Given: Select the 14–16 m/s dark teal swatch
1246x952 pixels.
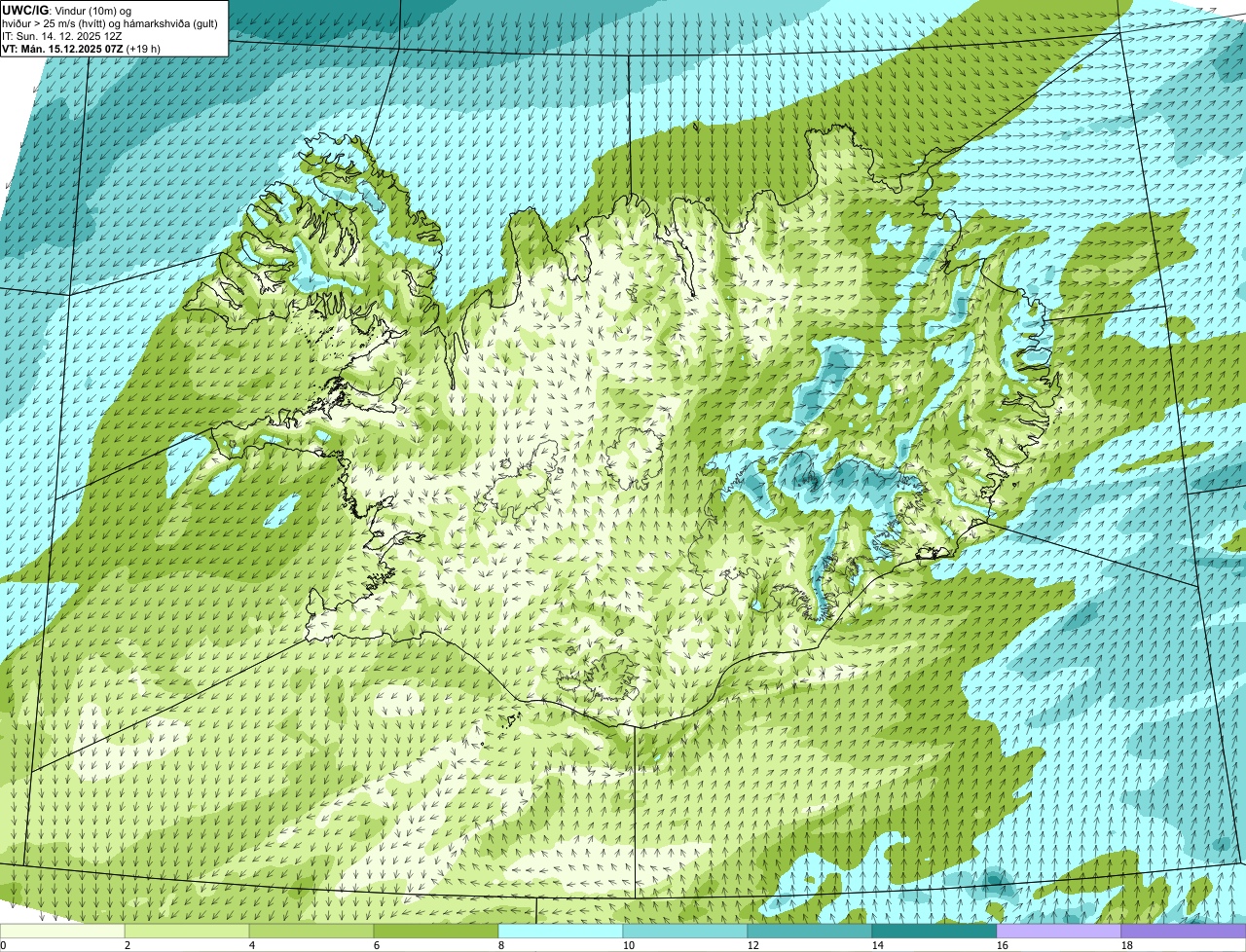Looking at the screenshot, I should point(934,932).
